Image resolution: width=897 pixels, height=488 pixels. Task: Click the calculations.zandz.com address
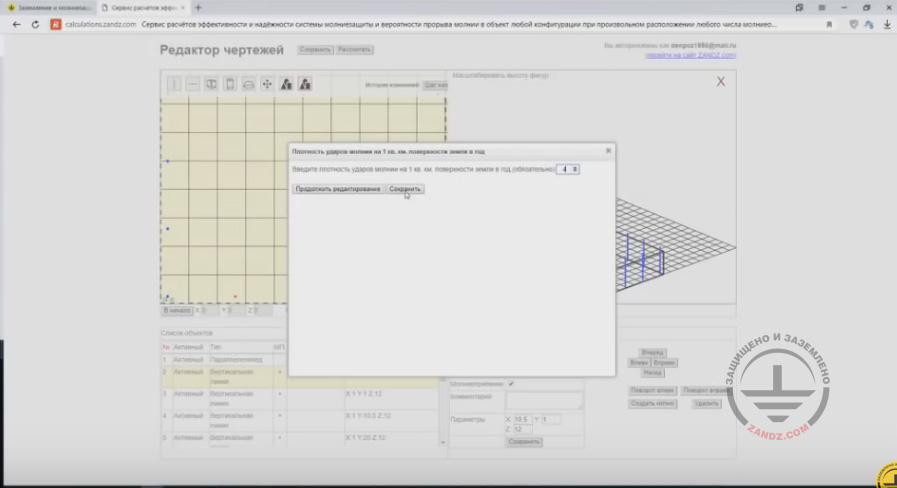100,25
